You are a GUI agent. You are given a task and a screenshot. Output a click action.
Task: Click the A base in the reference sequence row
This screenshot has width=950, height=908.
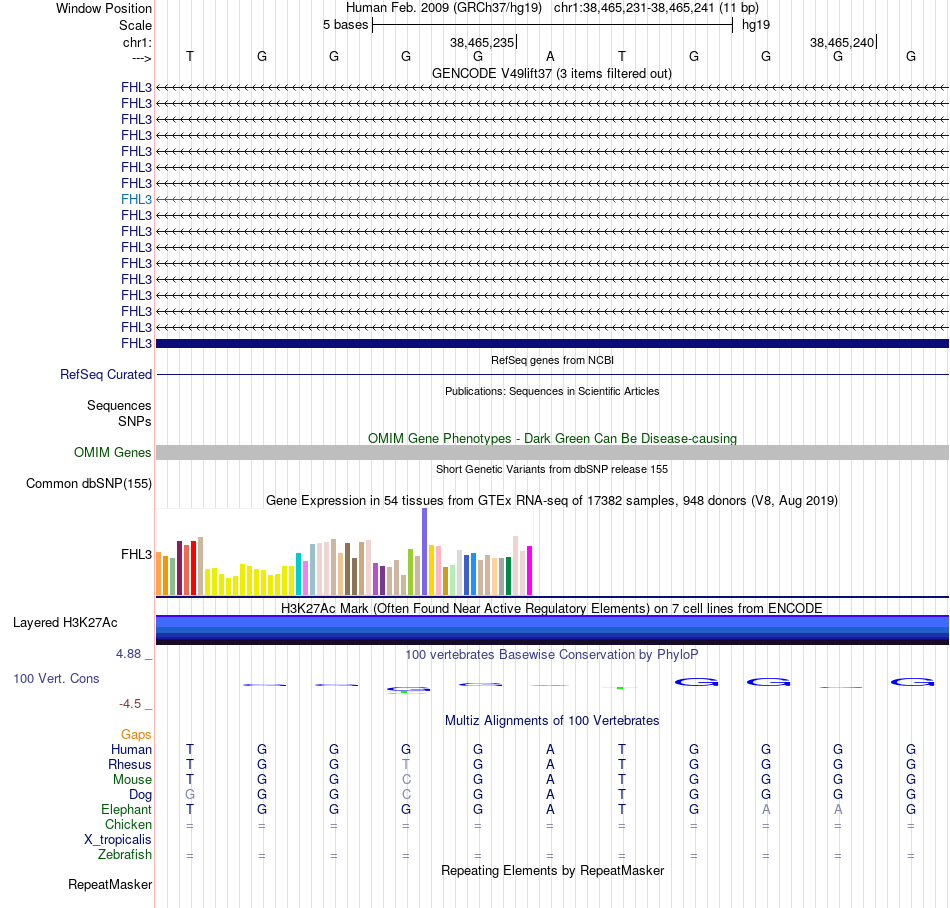click(550, 56)
